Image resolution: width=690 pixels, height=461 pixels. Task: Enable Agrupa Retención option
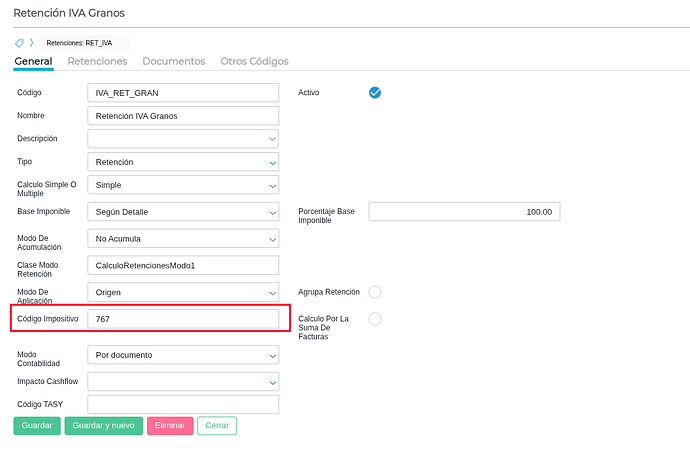[x=375, y=292]
